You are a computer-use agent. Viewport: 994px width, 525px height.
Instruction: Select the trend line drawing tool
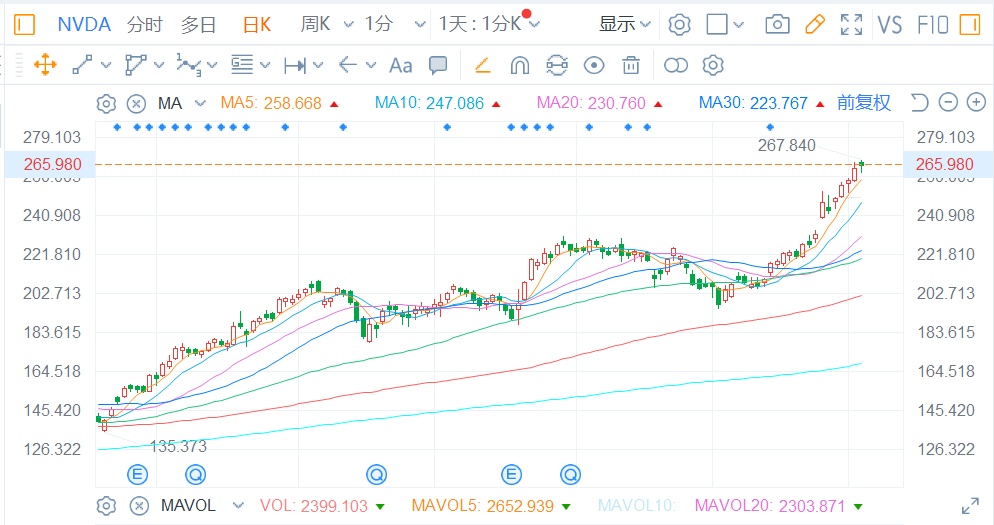[x=82, y=65]
